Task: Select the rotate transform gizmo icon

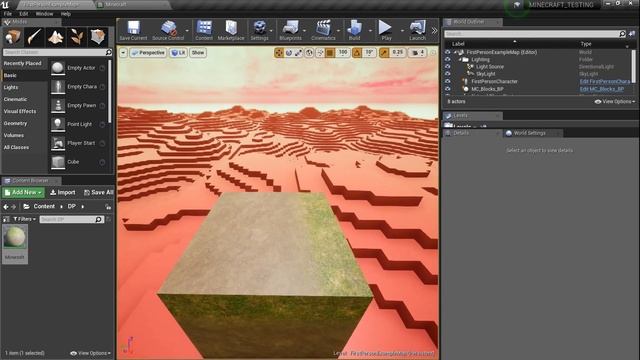Action: tap(289, 53)
